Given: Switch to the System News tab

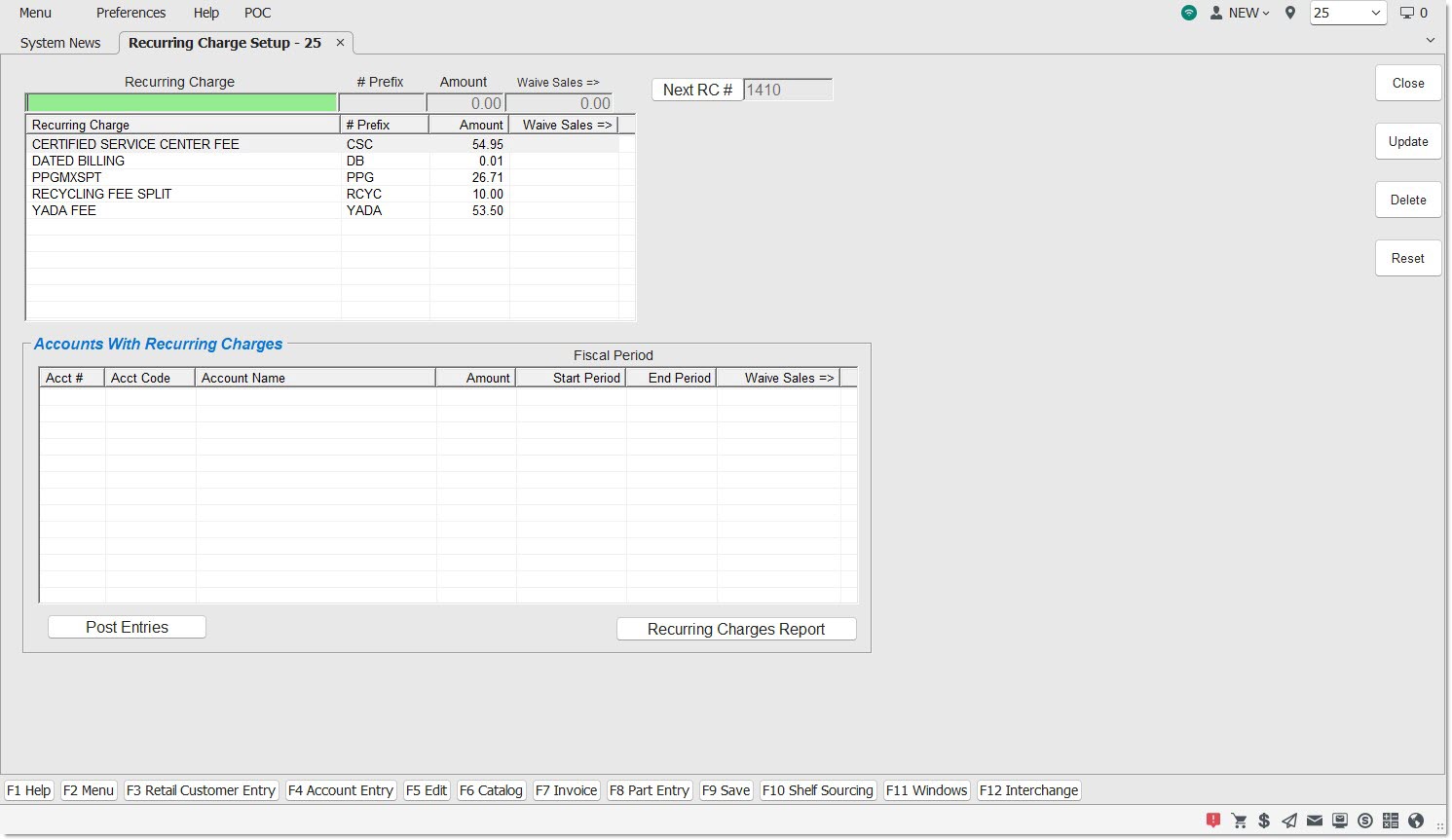Looking at the screenshot, I should tap(60, 43).
